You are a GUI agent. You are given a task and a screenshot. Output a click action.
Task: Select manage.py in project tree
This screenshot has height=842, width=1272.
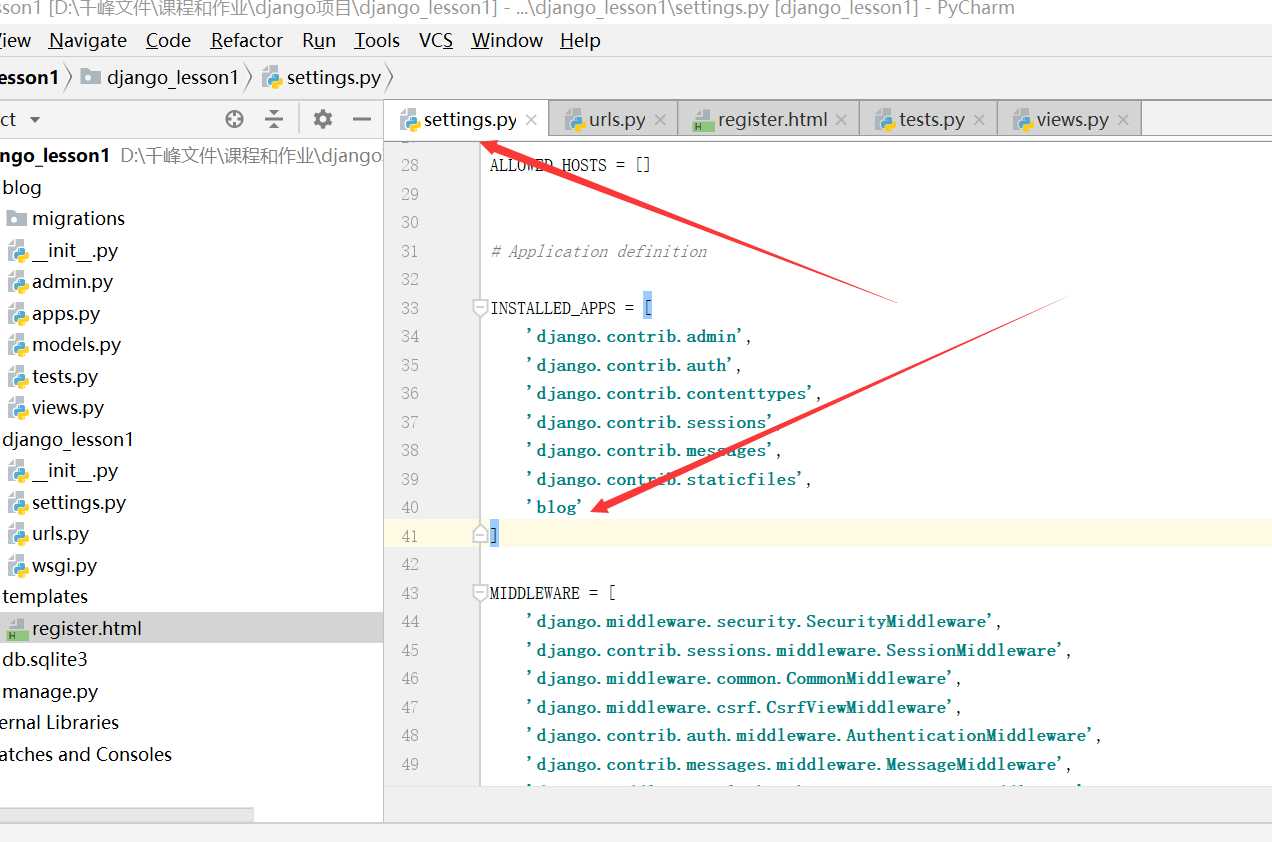tap(50, 691)
